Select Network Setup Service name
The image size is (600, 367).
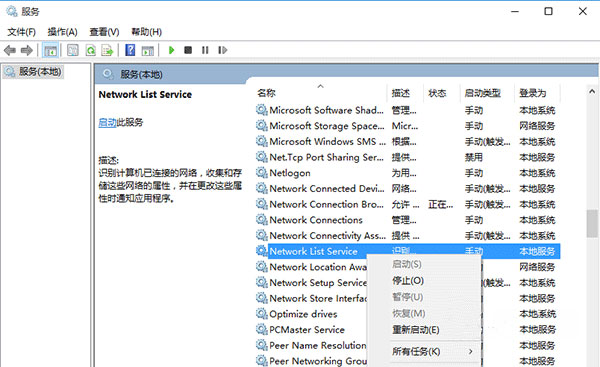point(318,283)
